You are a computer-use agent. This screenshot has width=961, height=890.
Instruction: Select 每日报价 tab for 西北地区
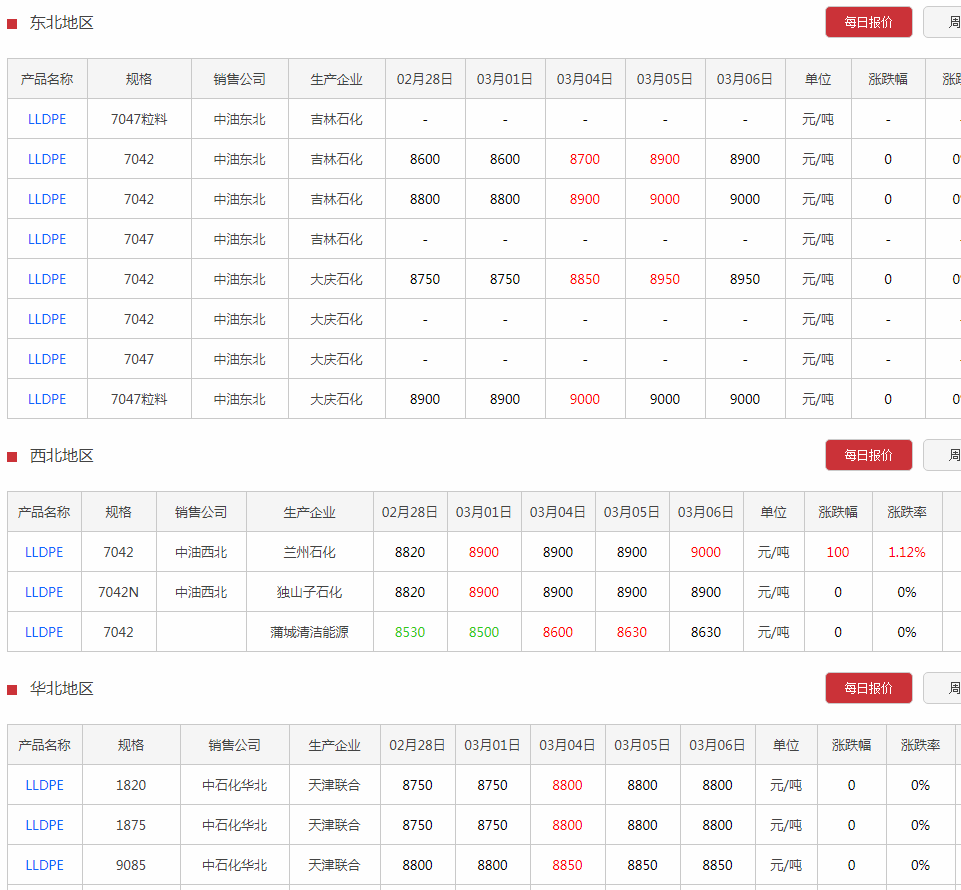(868, 455)
